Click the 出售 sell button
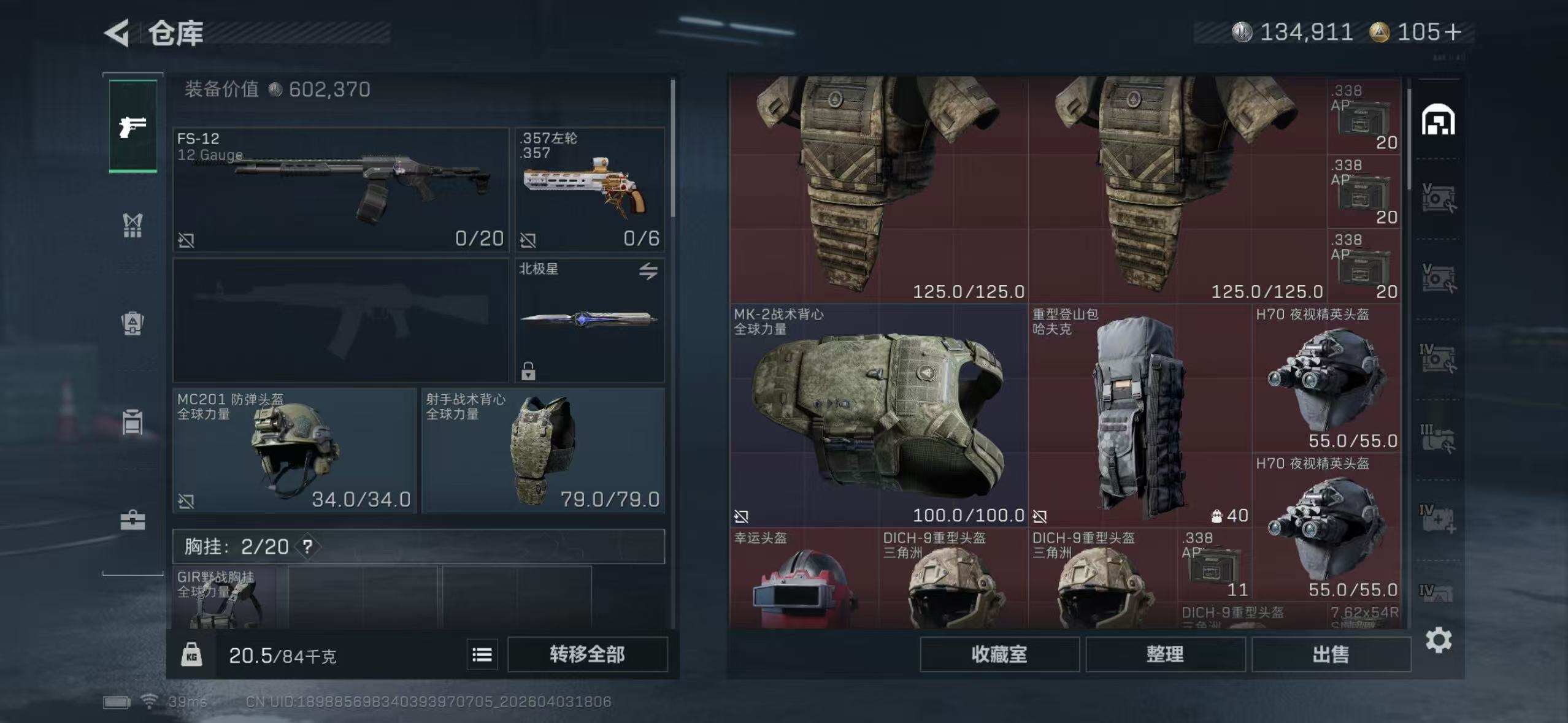 tap(1331, 654)
